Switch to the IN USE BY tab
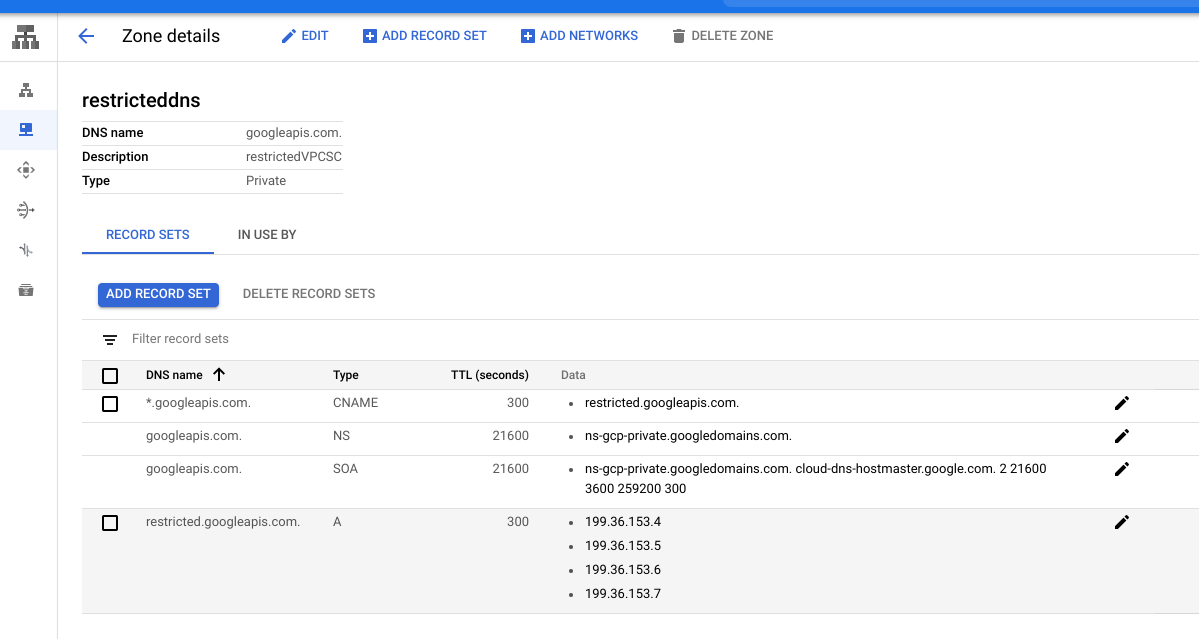 (x=266, y=234)
